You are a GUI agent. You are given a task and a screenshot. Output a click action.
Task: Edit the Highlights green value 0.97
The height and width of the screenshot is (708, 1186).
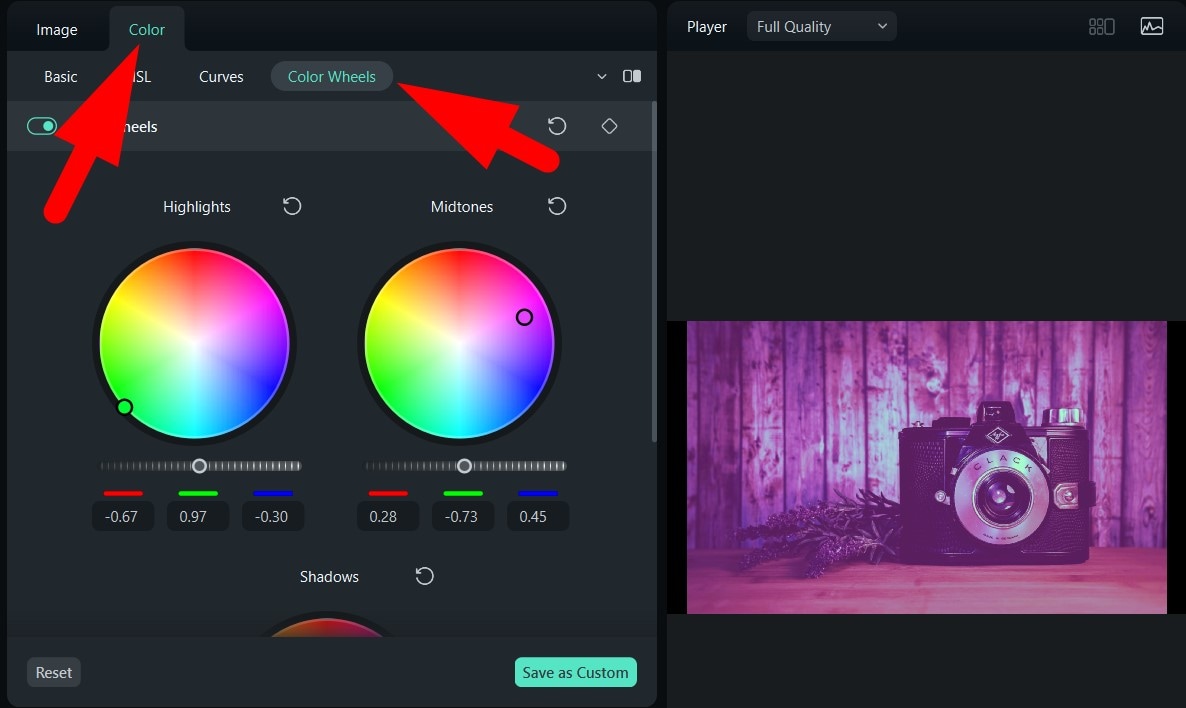point(197,517)
